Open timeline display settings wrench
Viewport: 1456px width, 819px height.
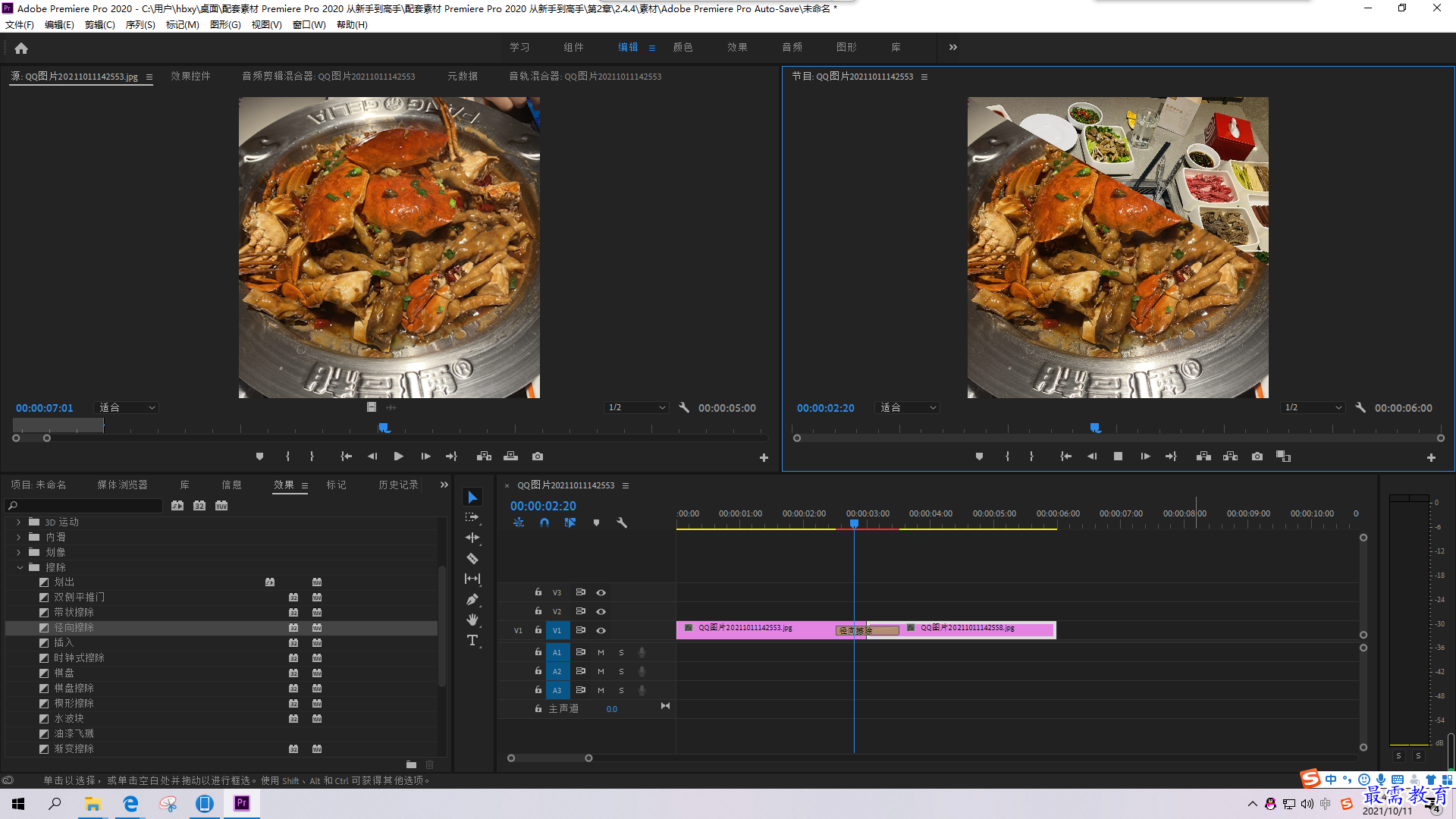coord(622,522)
